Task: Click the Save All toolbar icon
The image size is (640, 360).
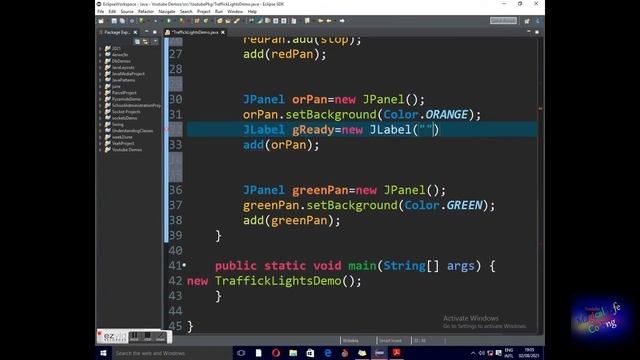Action: point(122,21)
